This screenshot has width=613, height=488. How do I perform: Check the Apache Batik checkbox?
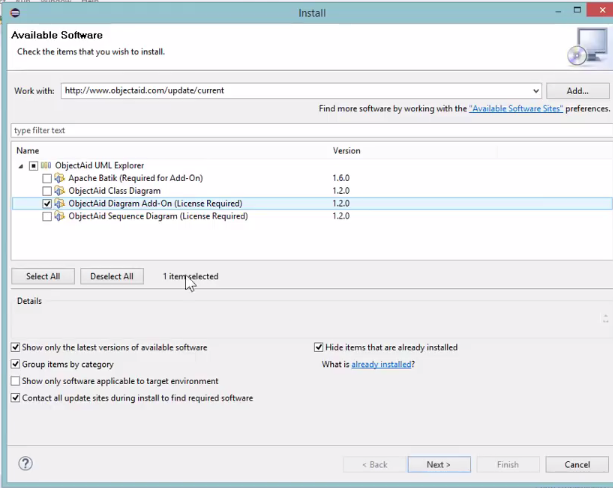47,179
